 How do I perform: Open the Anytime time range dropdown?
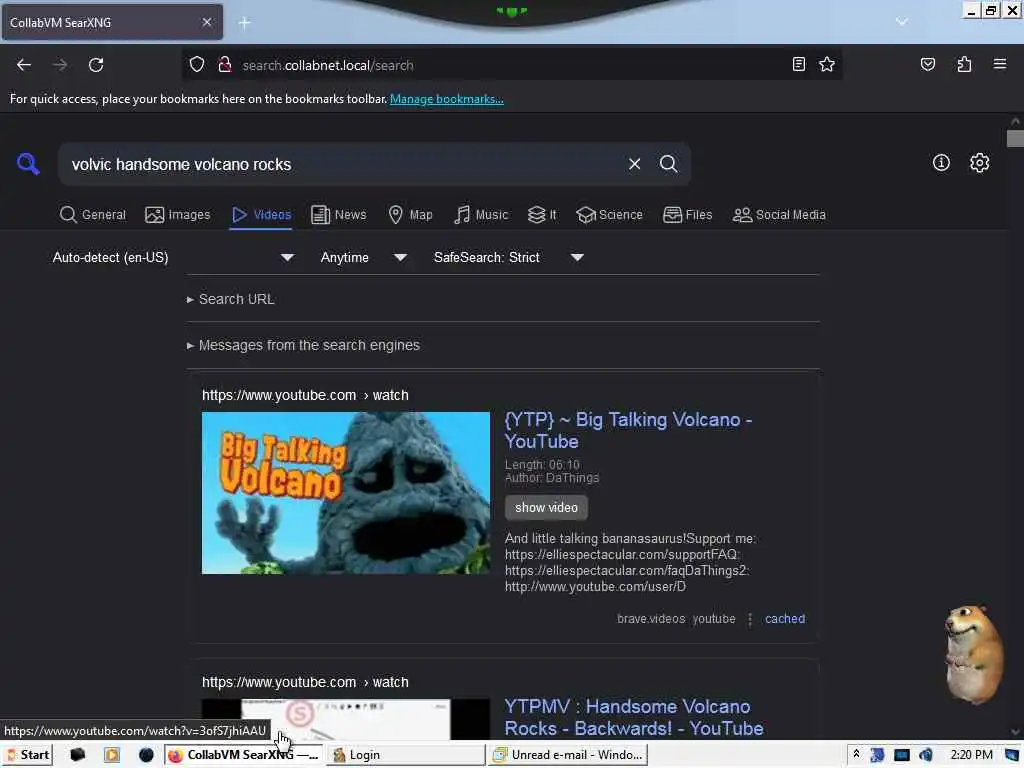pos(364,257)
